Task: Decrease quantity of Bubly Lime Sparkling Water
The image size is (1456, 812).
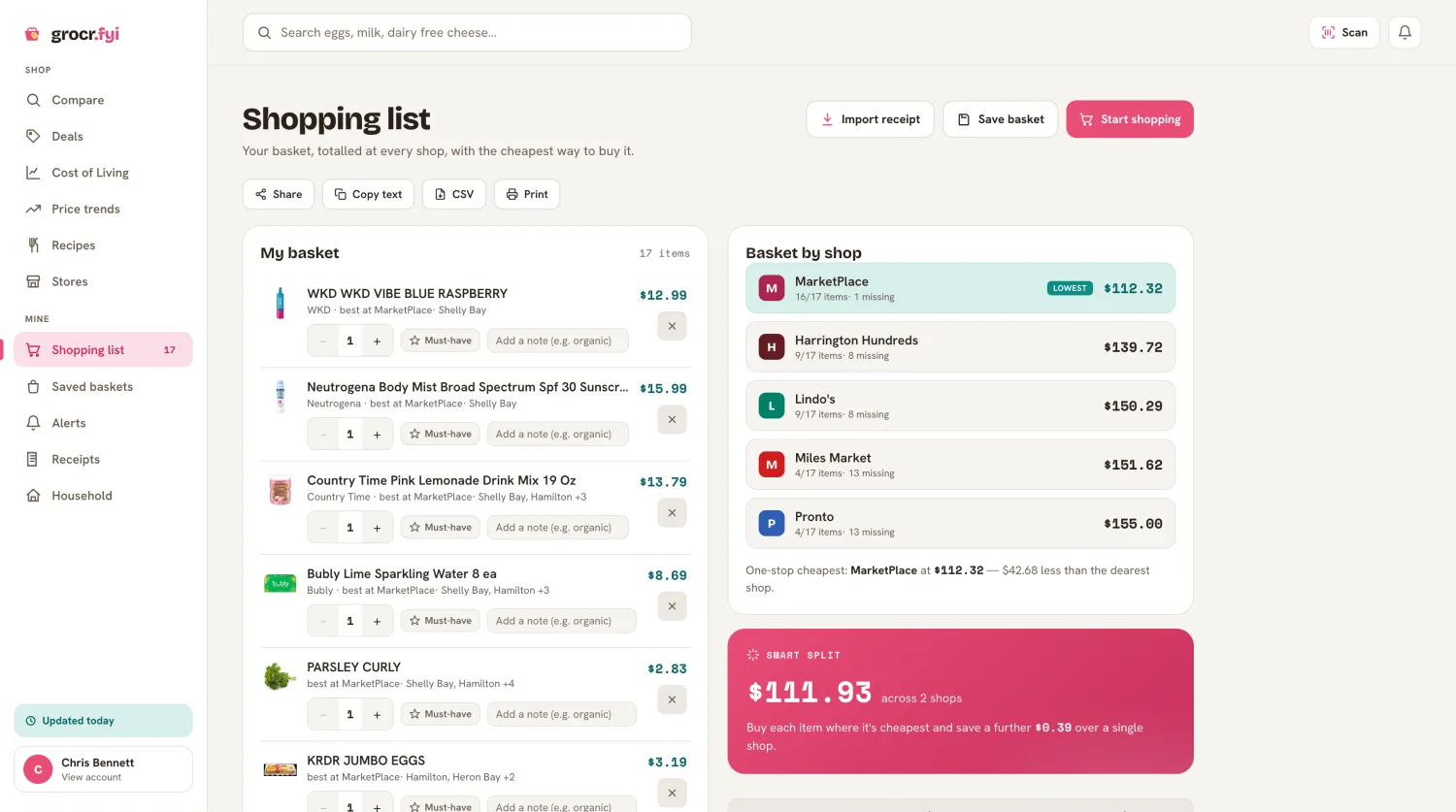Action: [323, 621]
